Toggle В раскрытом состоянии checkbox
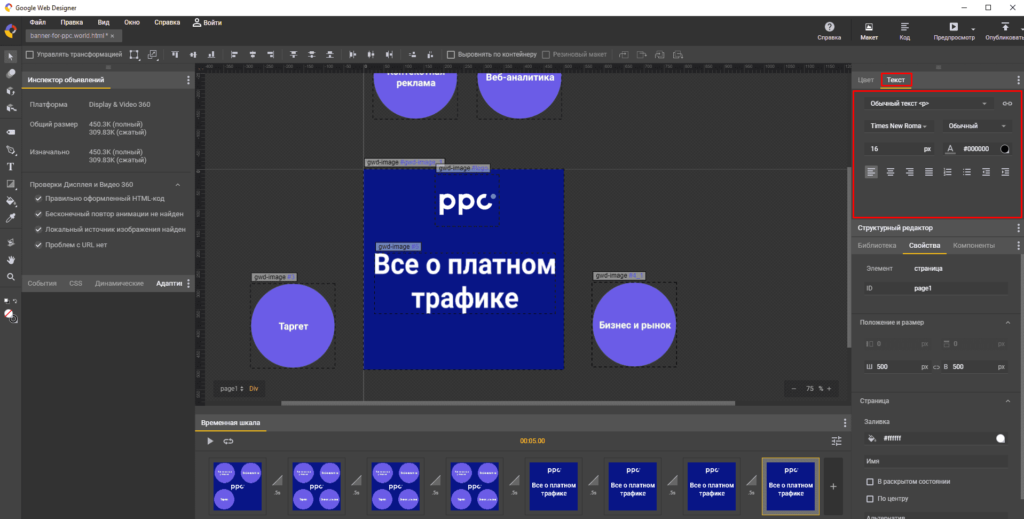Screen dimensions: 1024x519 869,481
